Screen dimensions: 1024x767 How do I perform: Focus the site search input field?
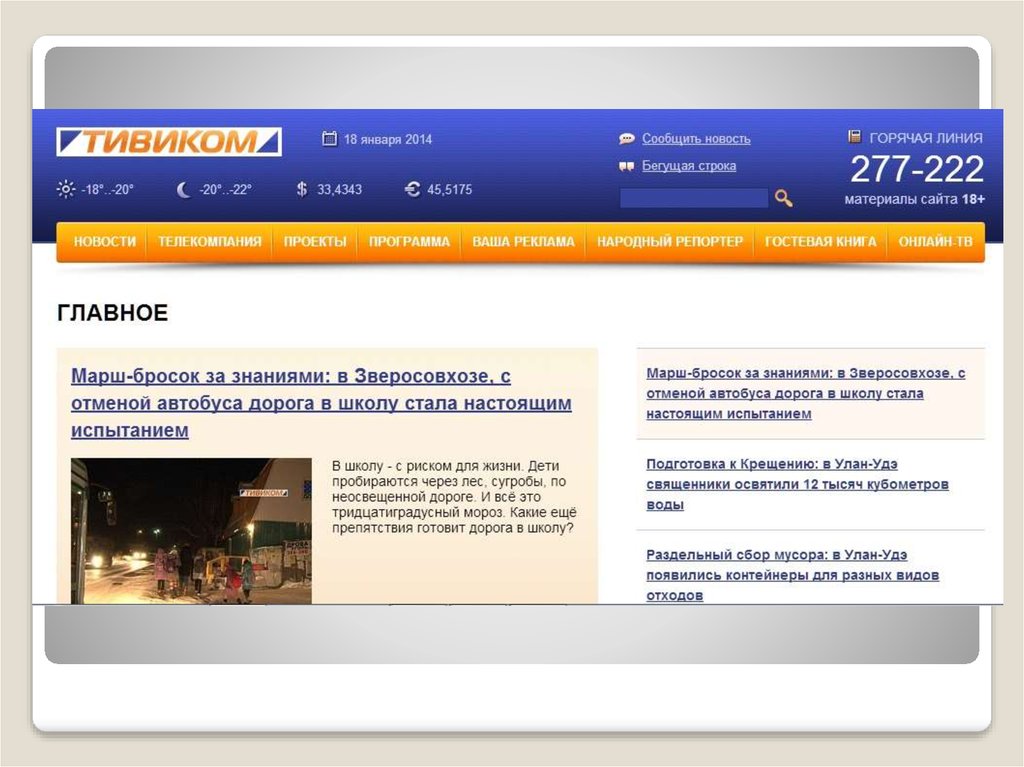coord(693,198)
